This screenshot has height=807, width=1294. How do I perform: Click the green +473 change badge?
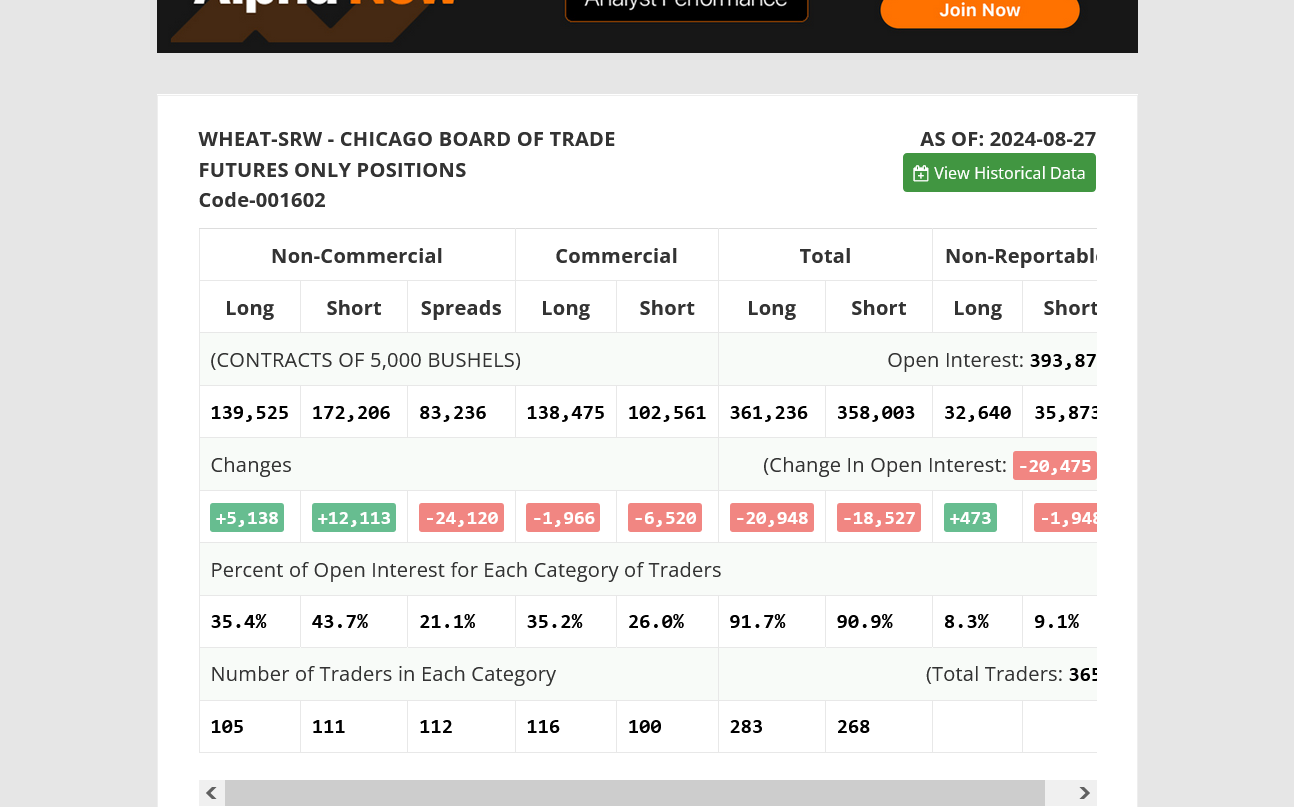[970, 518]
